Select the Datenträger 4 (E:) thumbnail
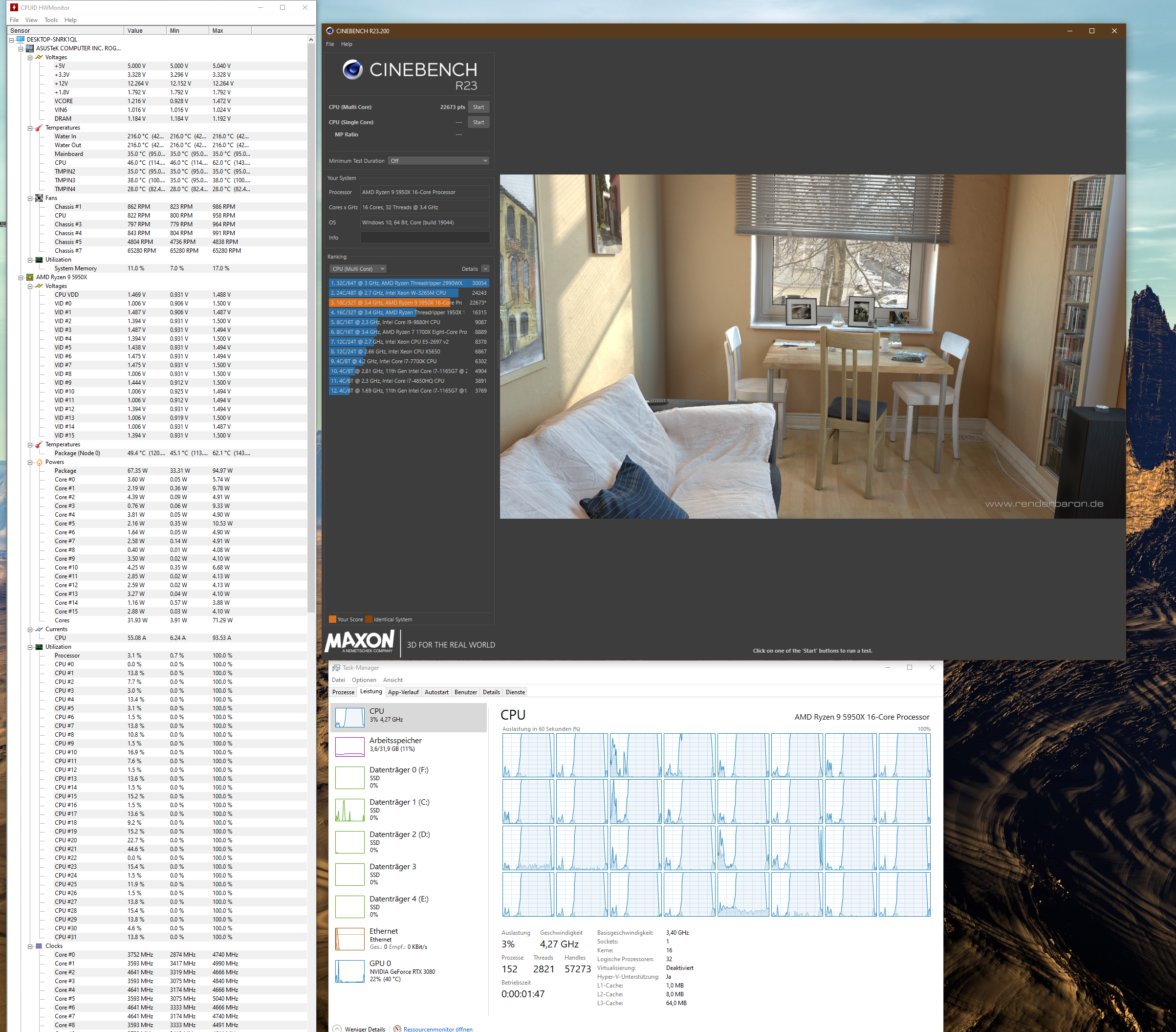 point(350,906)
